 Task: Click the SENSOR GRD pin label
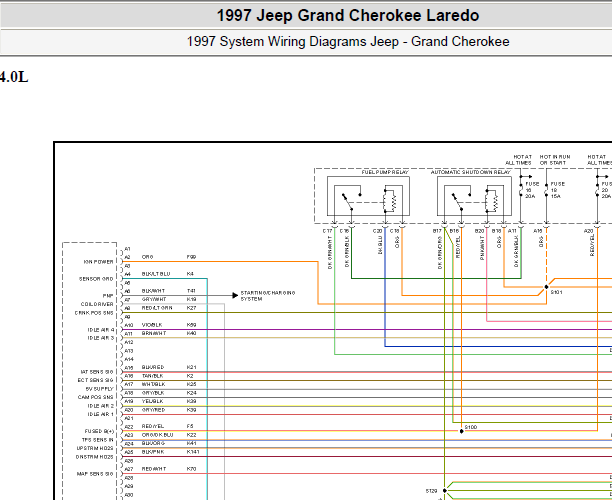[x=96, y=279]
